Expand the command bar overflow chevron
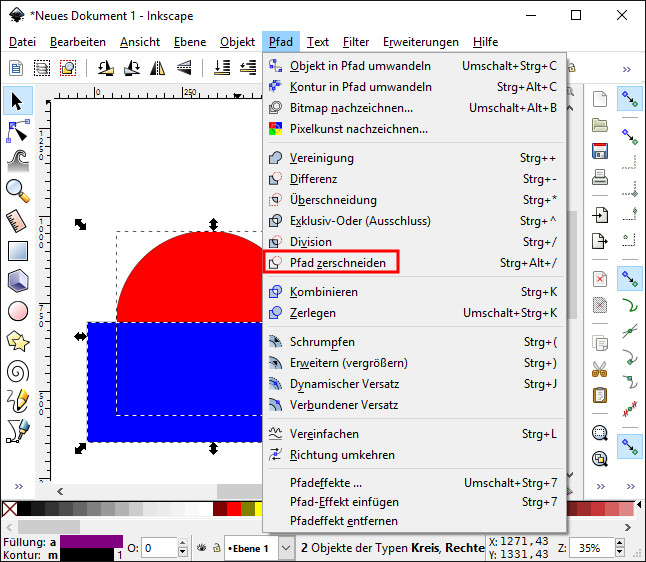This screenshot has height=562, width=646. coord(601,487)
